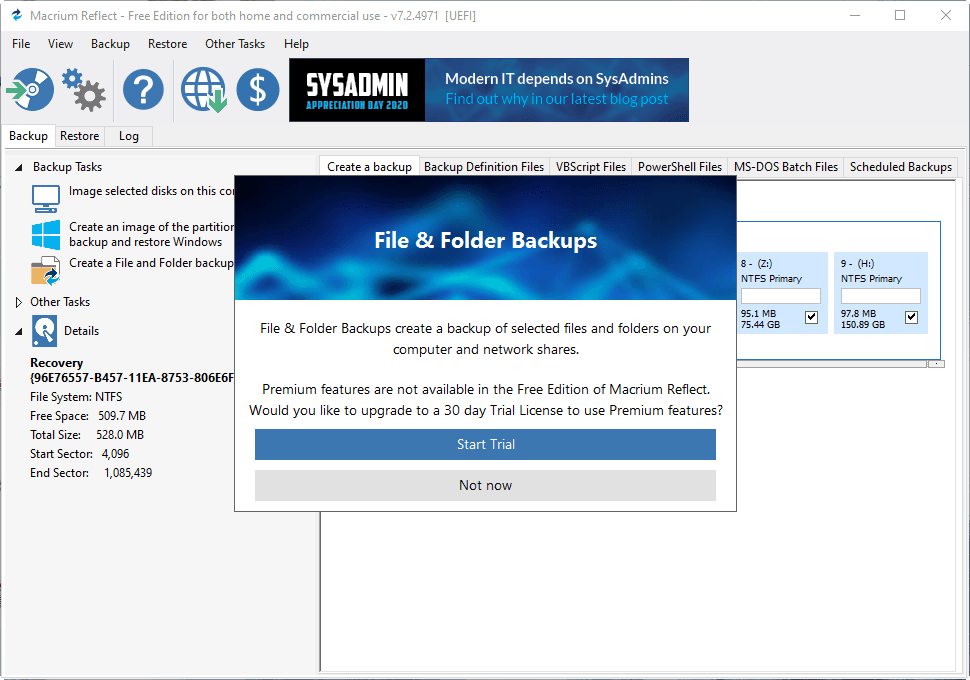970x680 pixels.
Task: Select the Backup tab
Action: tap(28, 136)
